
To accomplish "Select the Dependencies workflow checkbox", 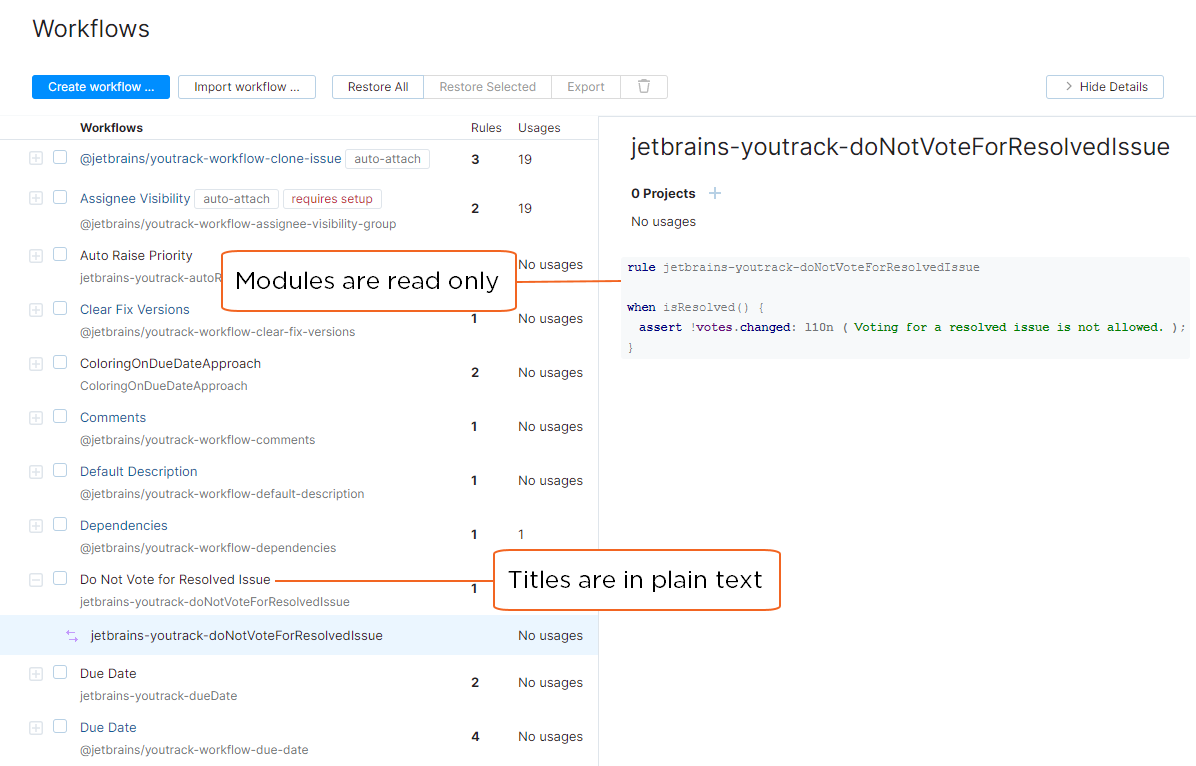I will pyautogui.click(x=60, y=525).
